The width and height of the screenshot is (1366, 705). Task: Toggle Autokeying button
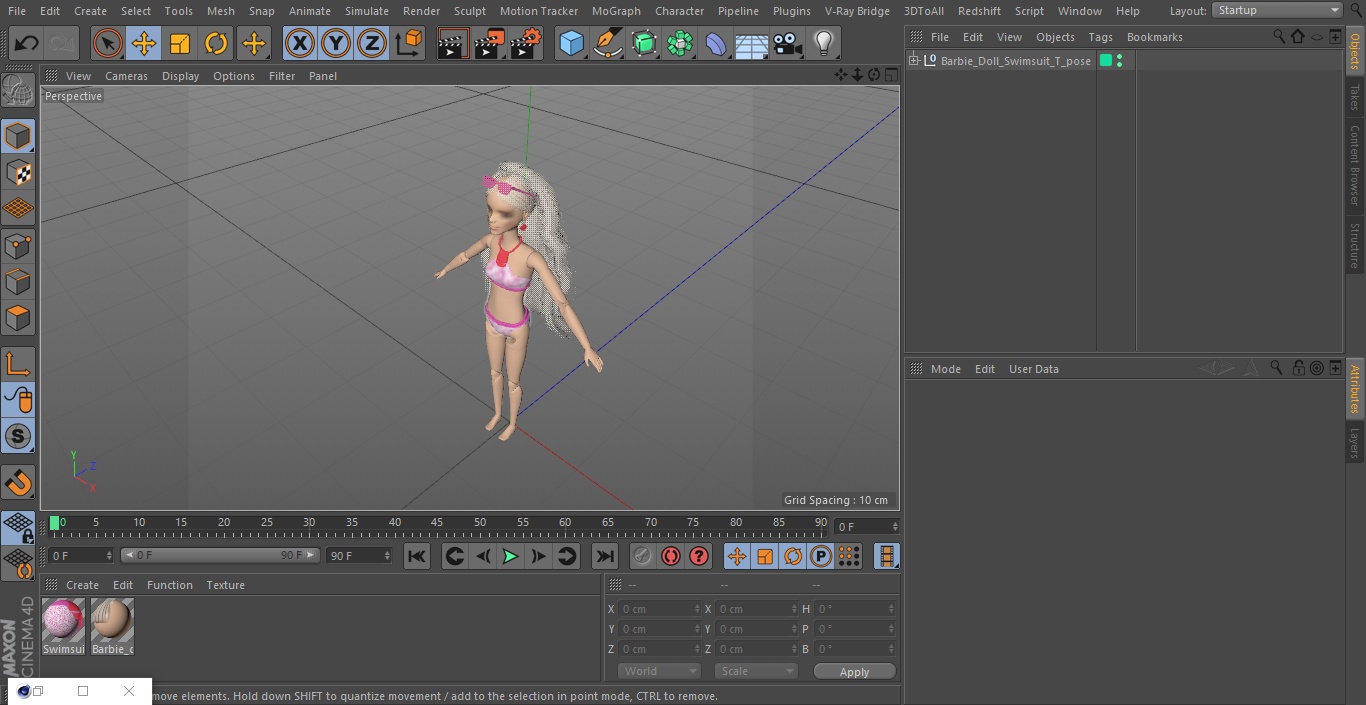coord(671,556)
